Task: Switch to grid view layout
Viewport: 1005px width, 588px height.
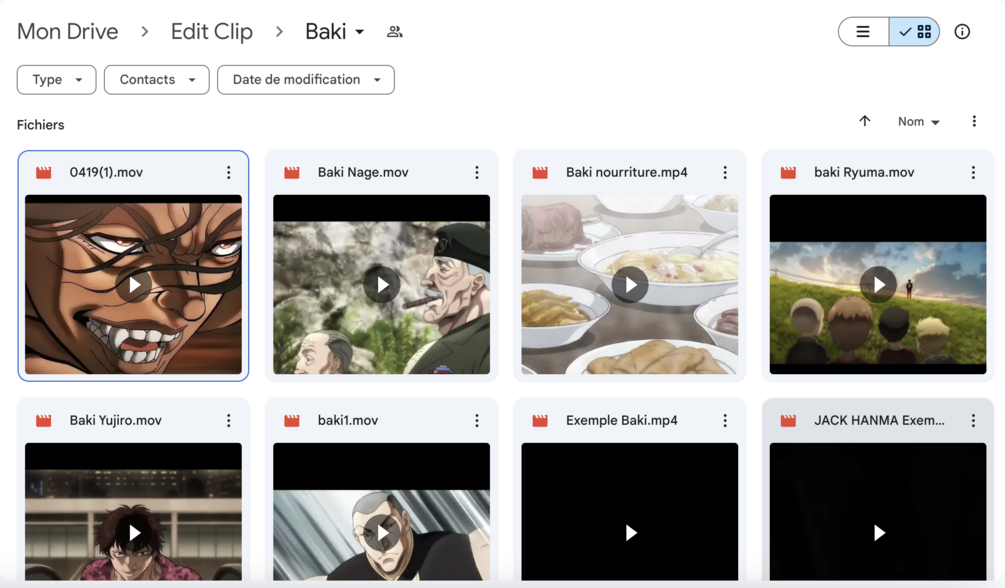Action: tap(915, 31)
